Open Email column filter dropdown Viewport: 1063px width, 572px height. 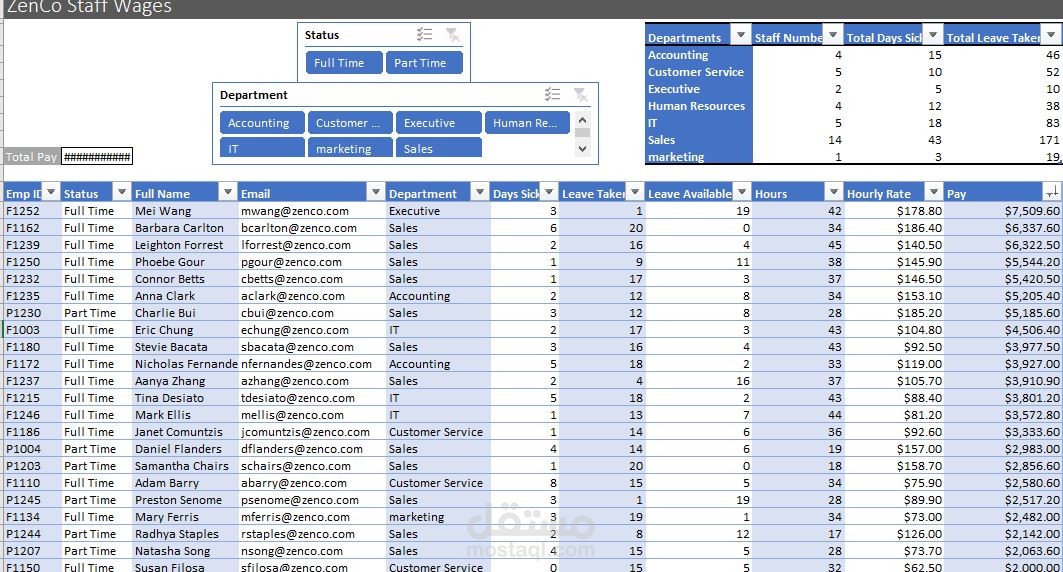coord(376,192)
